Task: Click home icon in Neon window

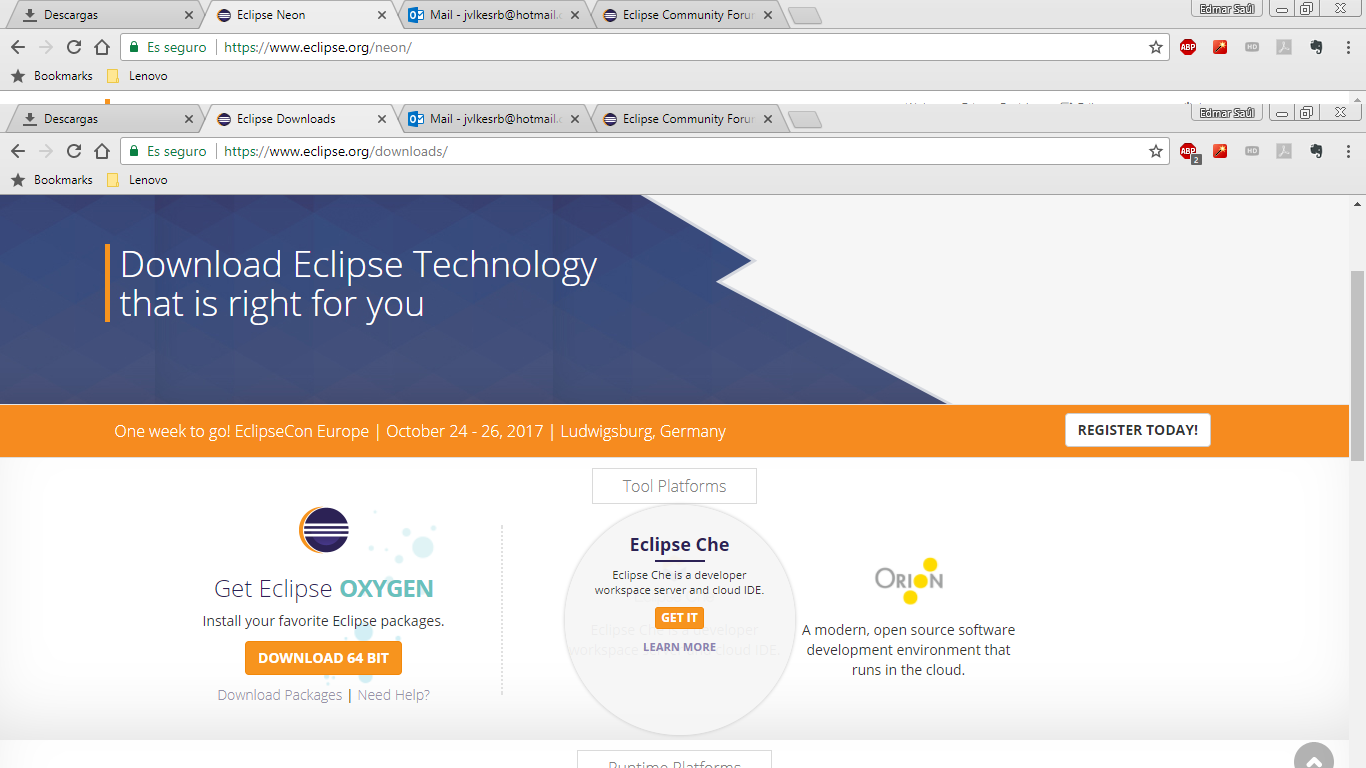Action: click(x=101, y=47)
